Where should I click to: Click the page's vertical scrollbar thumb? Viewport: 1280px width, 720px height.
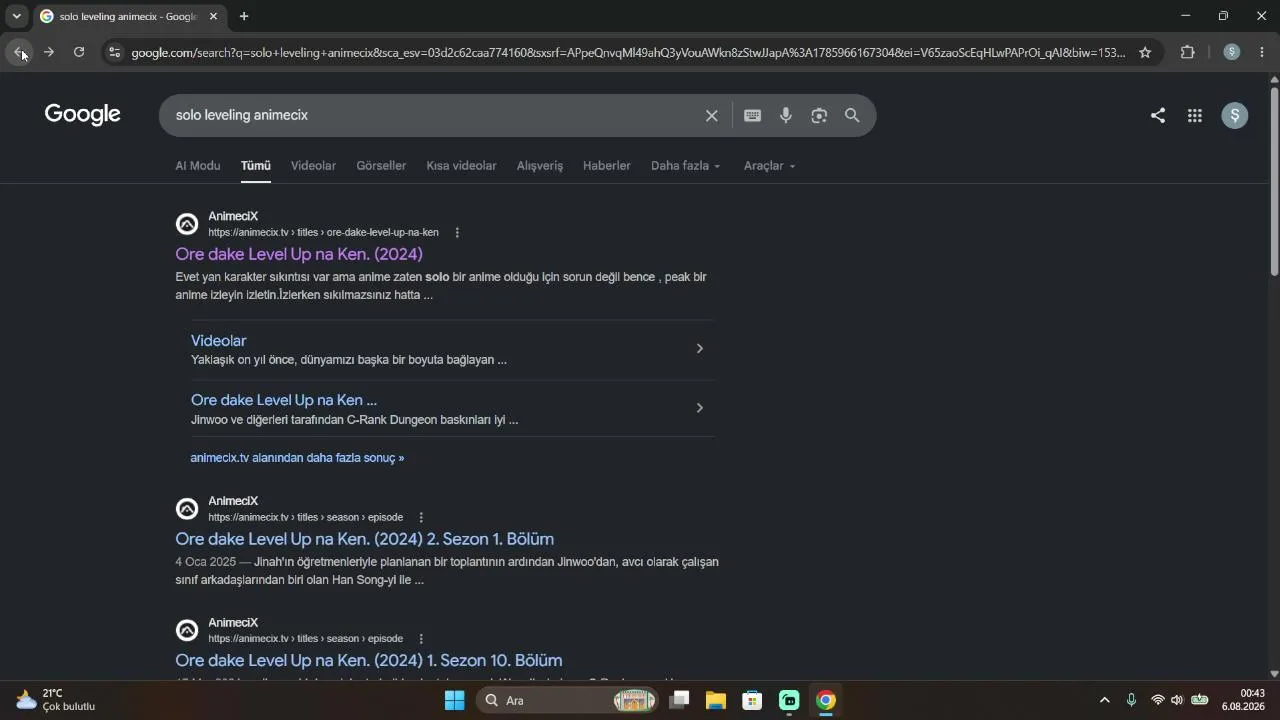tap(1273, 180)
